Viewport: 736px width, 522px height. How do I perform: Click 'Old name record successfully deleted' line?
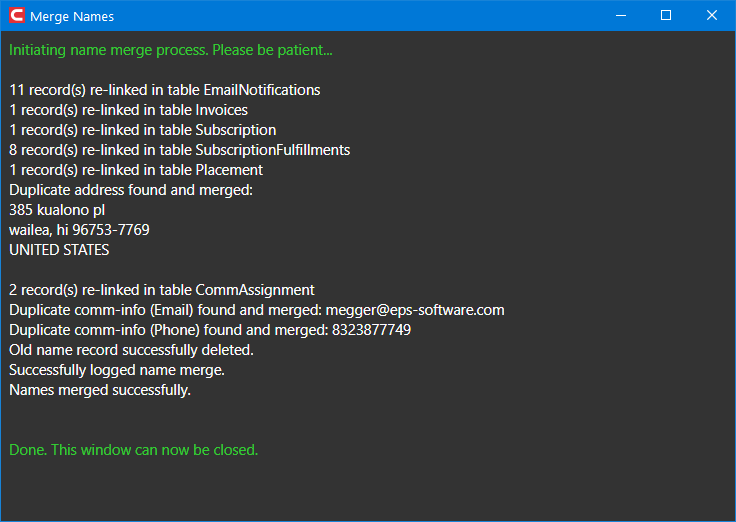131,350
